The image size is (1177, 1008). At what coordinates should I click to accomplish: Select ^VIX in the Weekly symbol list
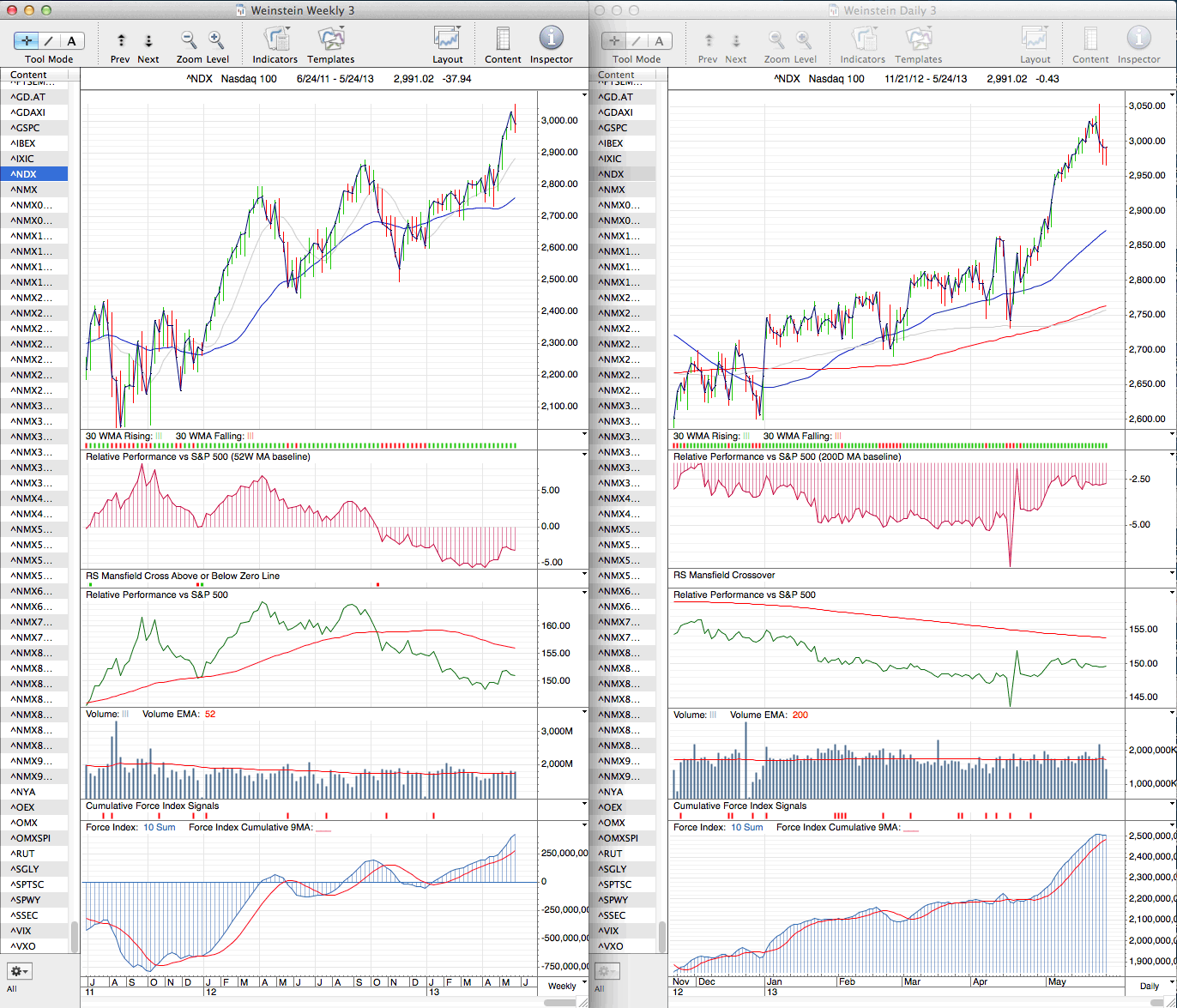click(x=26, y=931)
